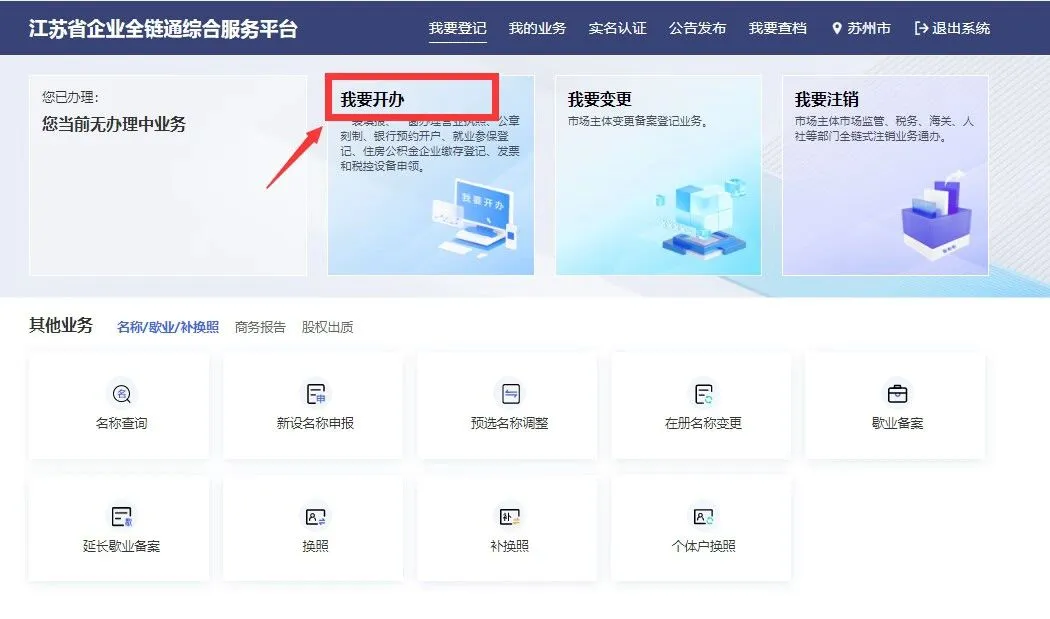
Task: Select the 预选名称调整 icon
Action: click(x=510, y=393)
